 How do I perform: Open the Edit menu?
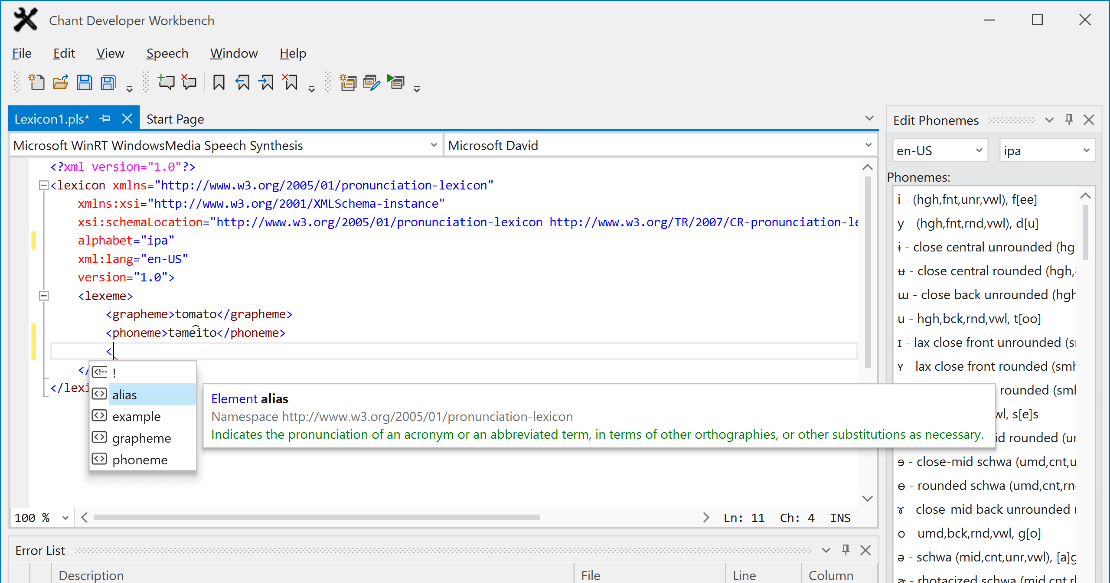(x=64, y=53)
